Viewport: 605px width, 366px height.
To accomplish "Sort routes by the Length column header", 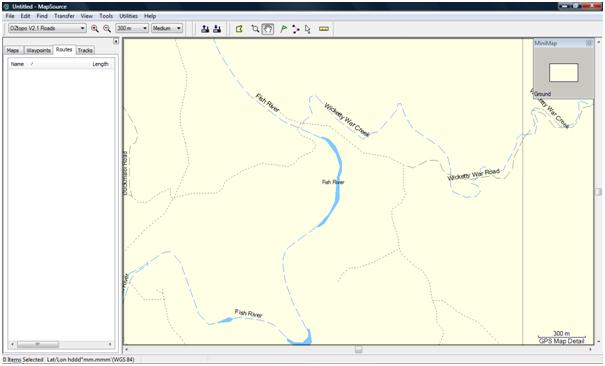I will pyautogui.click(x=100, y=64).
